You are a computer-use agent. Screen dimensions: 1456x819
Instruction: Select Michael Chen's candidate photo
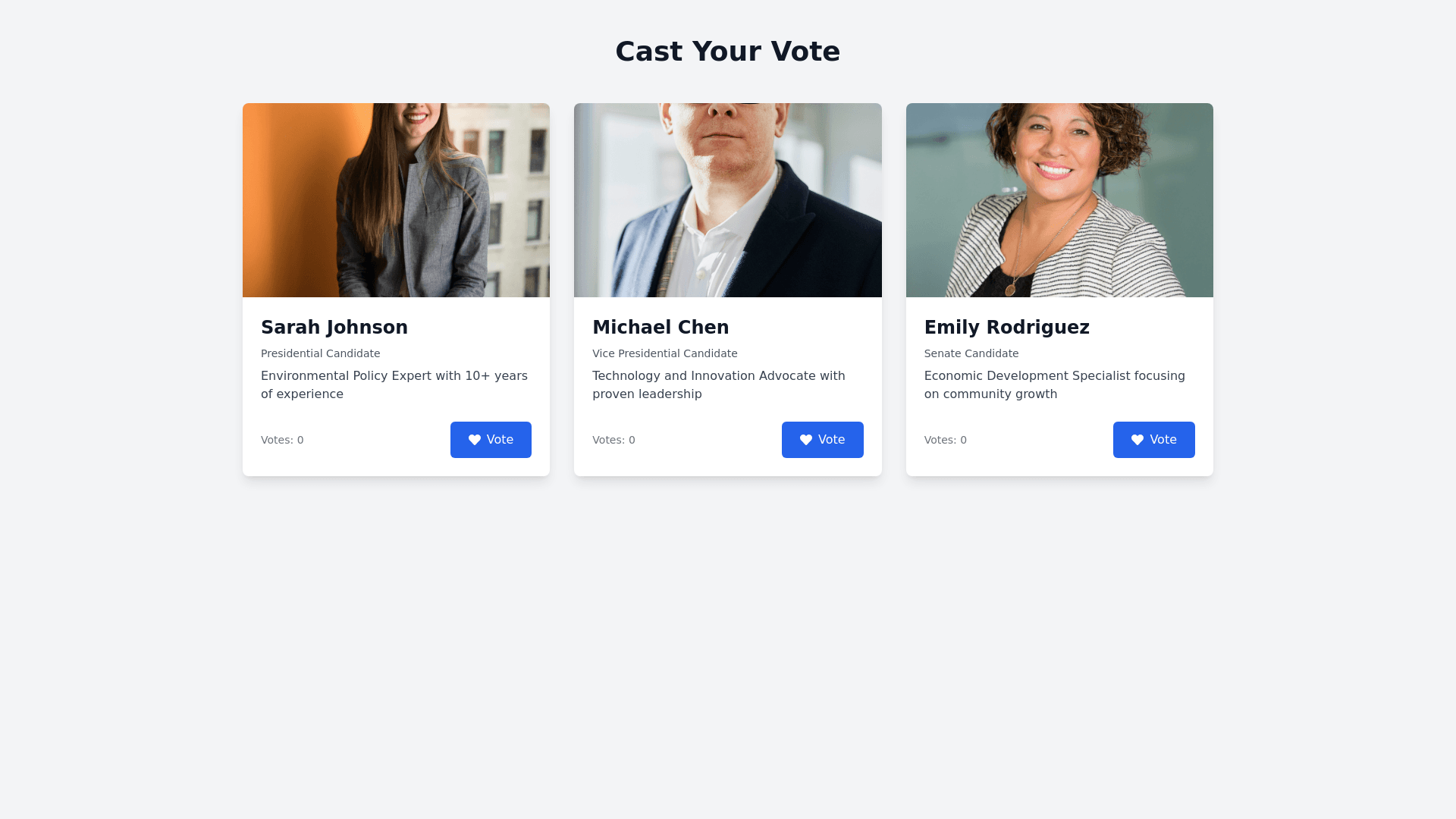click(727, 200)
